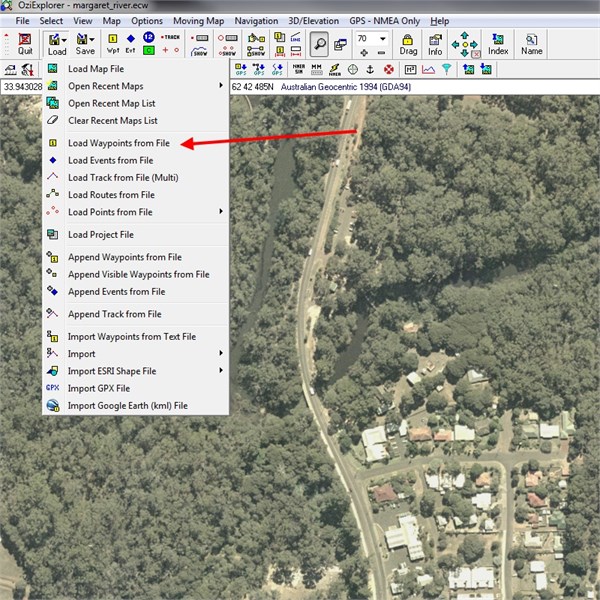This screenshot has width=600, height=600.
Task: Click the red TRACK icon
Action: coord(170,37)
